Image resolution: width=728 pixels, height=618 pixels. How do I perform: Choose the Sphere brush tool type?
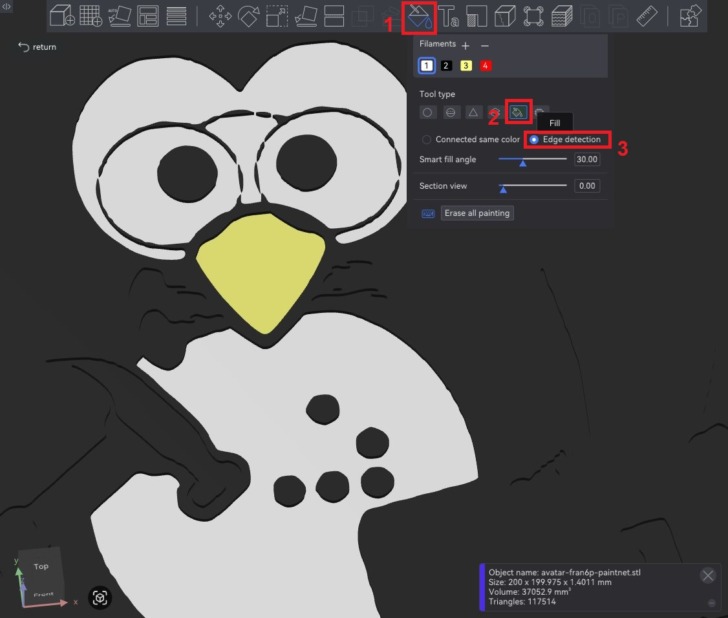pos(450,112)
